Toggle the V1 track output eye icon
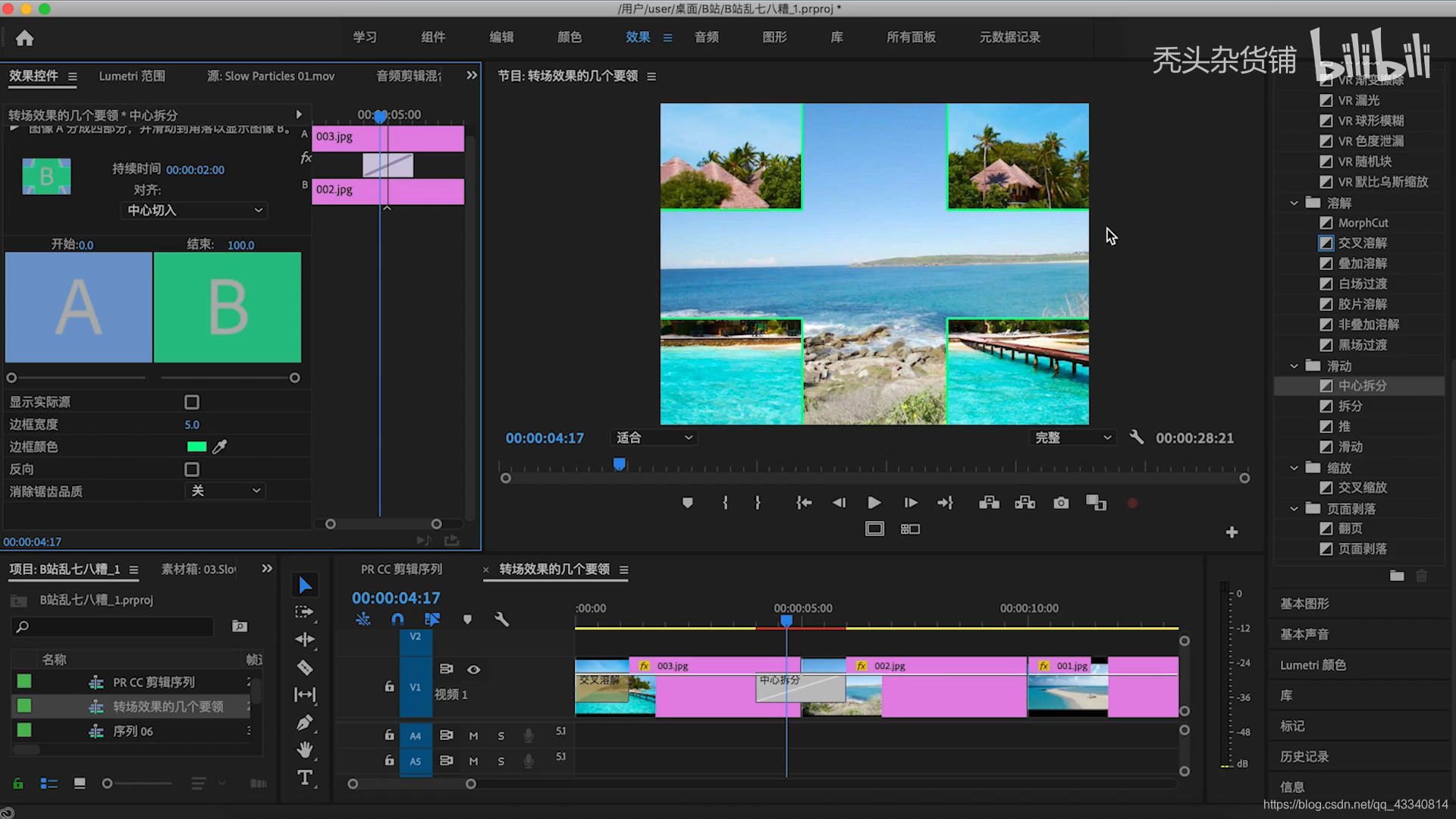 [x=473, y=669]
